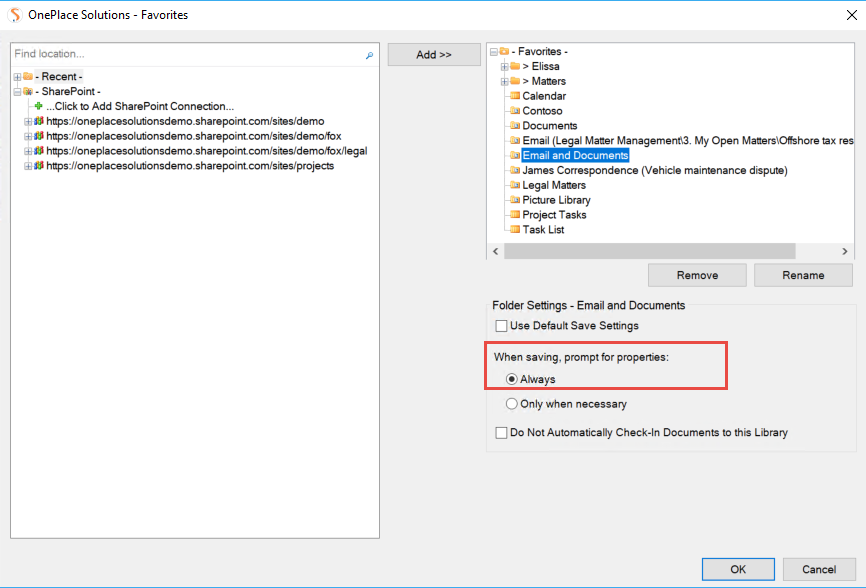Select the Picture Library favorite
This screenshot has width=866, height=588.
tap(556, 200)
